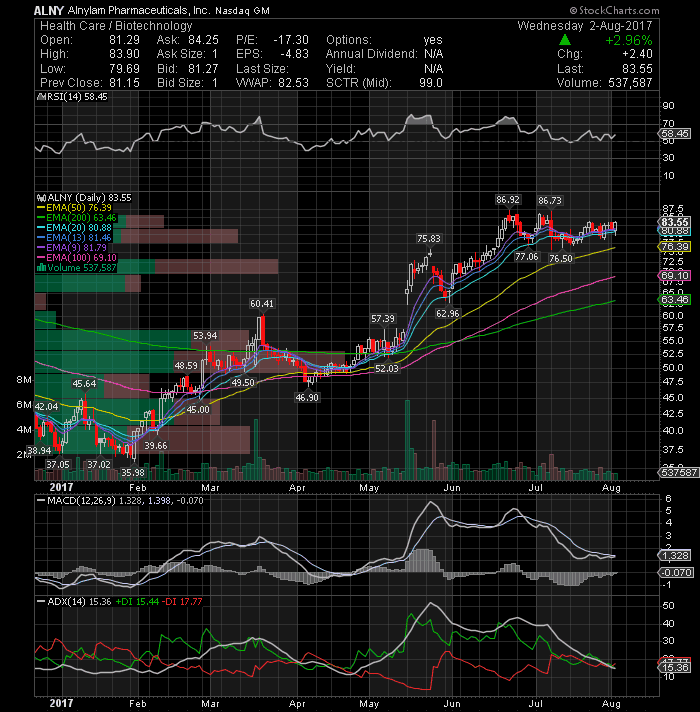Click the 60.41 high price marker
The width and height of the screenshot is (700, 712).
pyautogui.click(x=261, y=303)
